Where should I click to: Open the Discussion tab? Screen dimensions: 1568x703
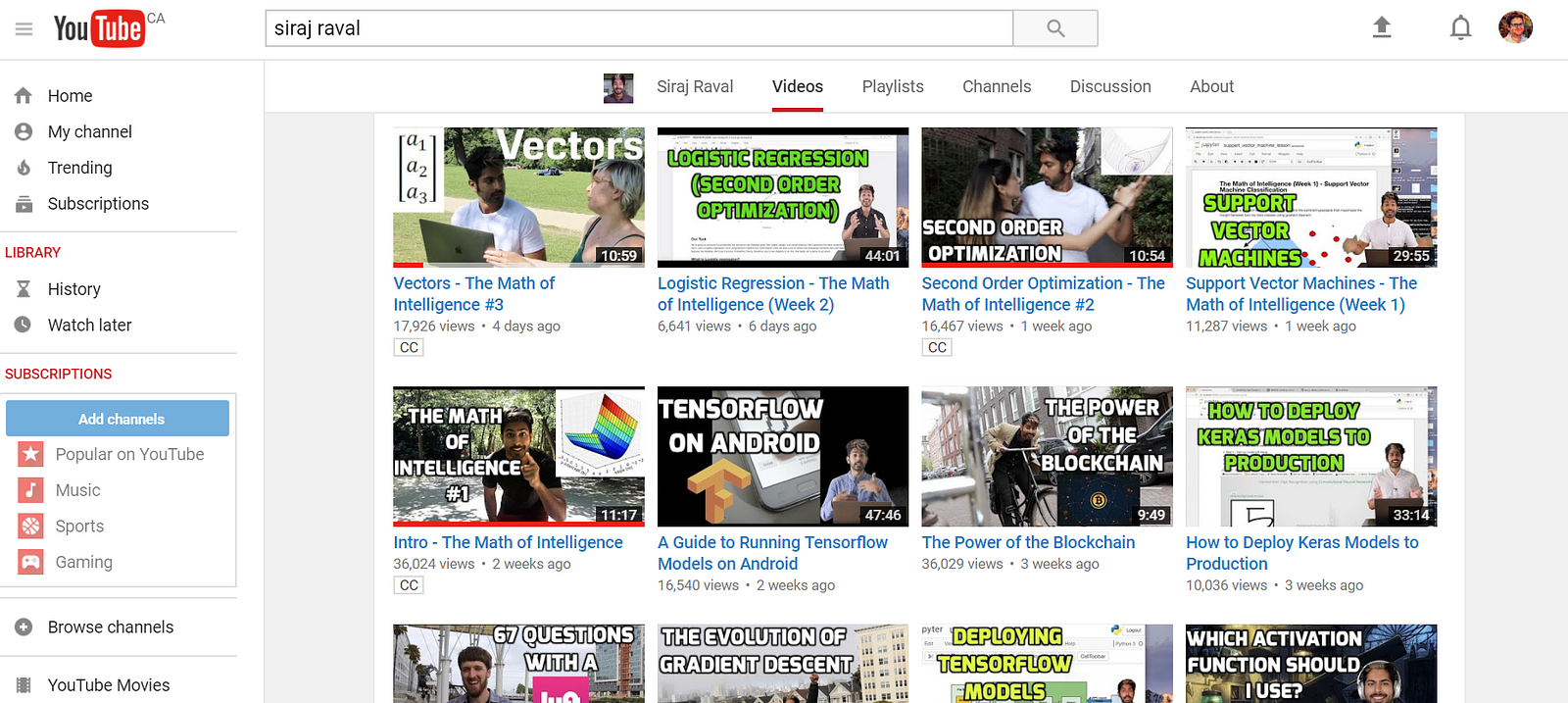(1110, 86)
